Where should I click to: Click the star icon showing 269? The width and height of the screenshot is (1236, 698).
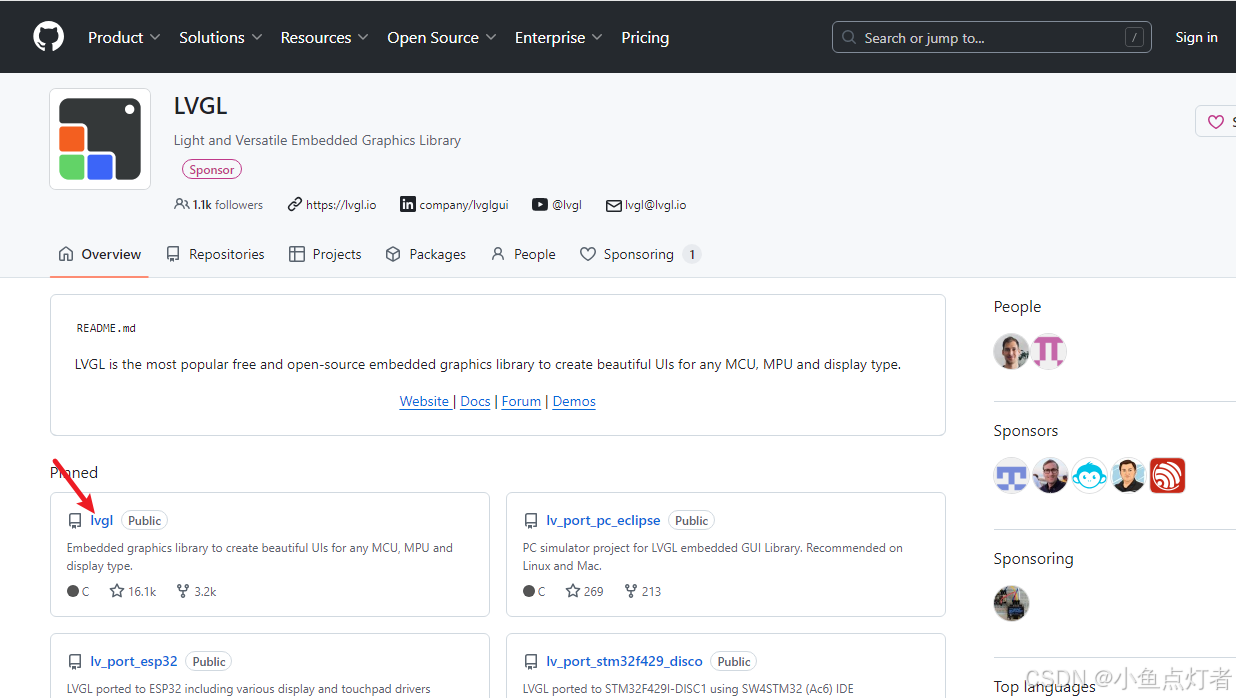click(x=573, y=591)
